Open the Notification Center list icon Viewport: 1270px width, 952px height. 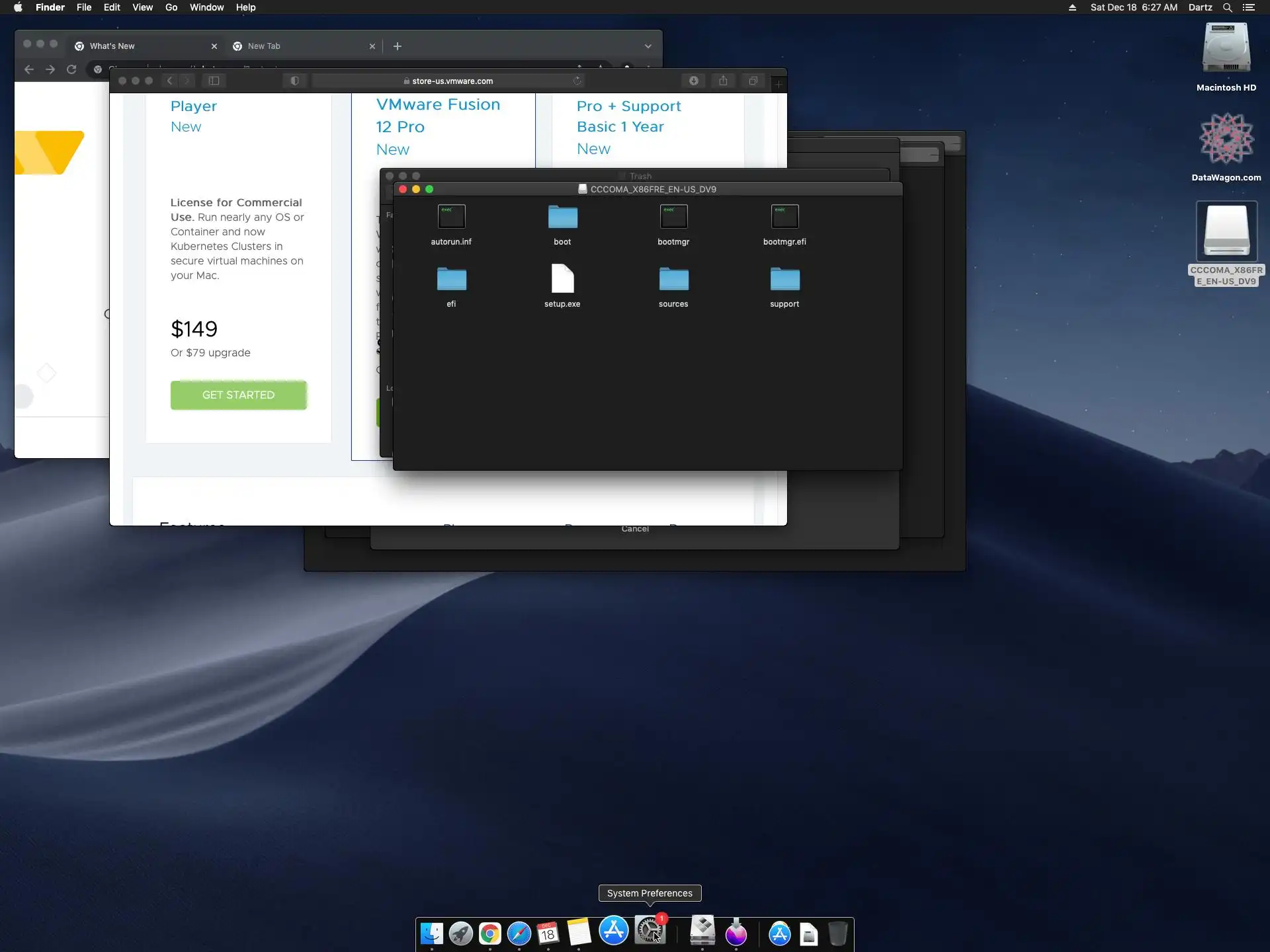click(x=1249, y=7)
